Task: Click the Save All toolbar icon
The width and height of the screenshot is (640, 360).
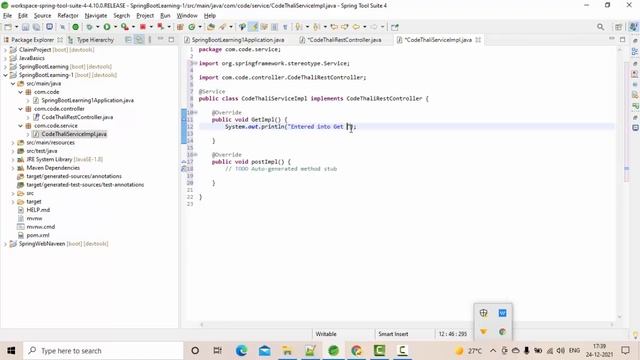Action: click(36, 27)
